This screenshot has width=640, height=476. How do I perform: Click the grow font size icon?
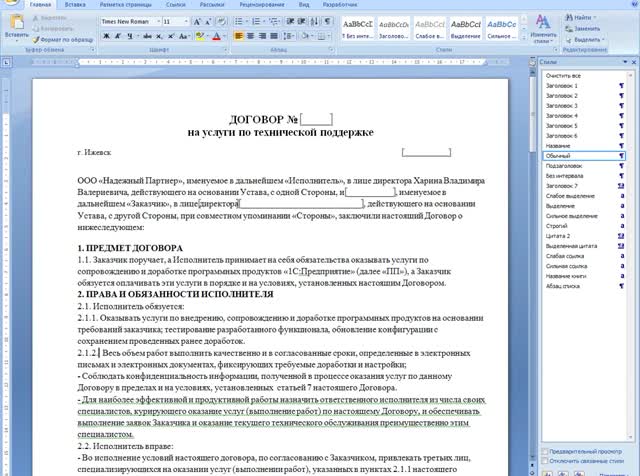pyautogui.click(x=197, y=22)
